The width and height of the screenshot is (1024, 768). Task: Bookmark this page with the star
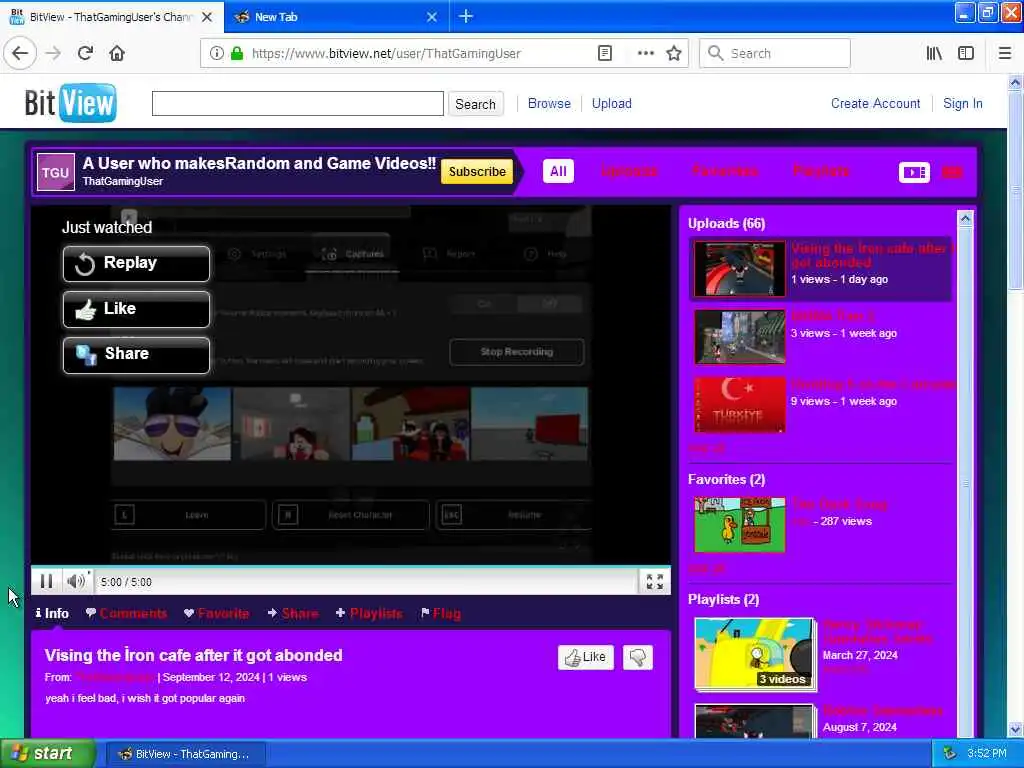click(x=674, y=54)
